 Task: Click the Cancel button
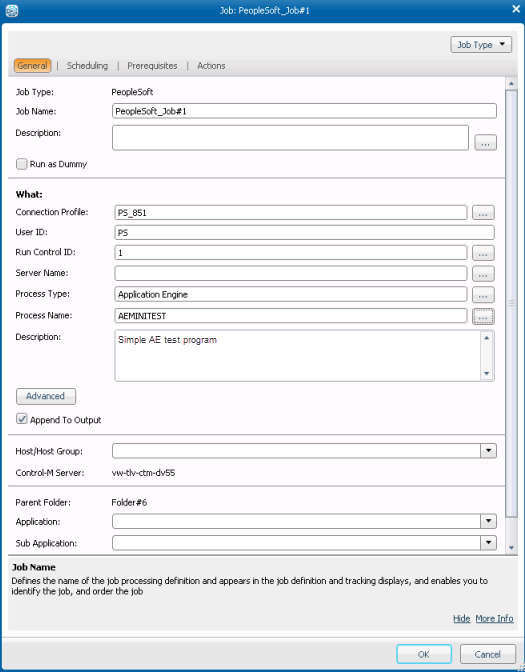[488, 654]
